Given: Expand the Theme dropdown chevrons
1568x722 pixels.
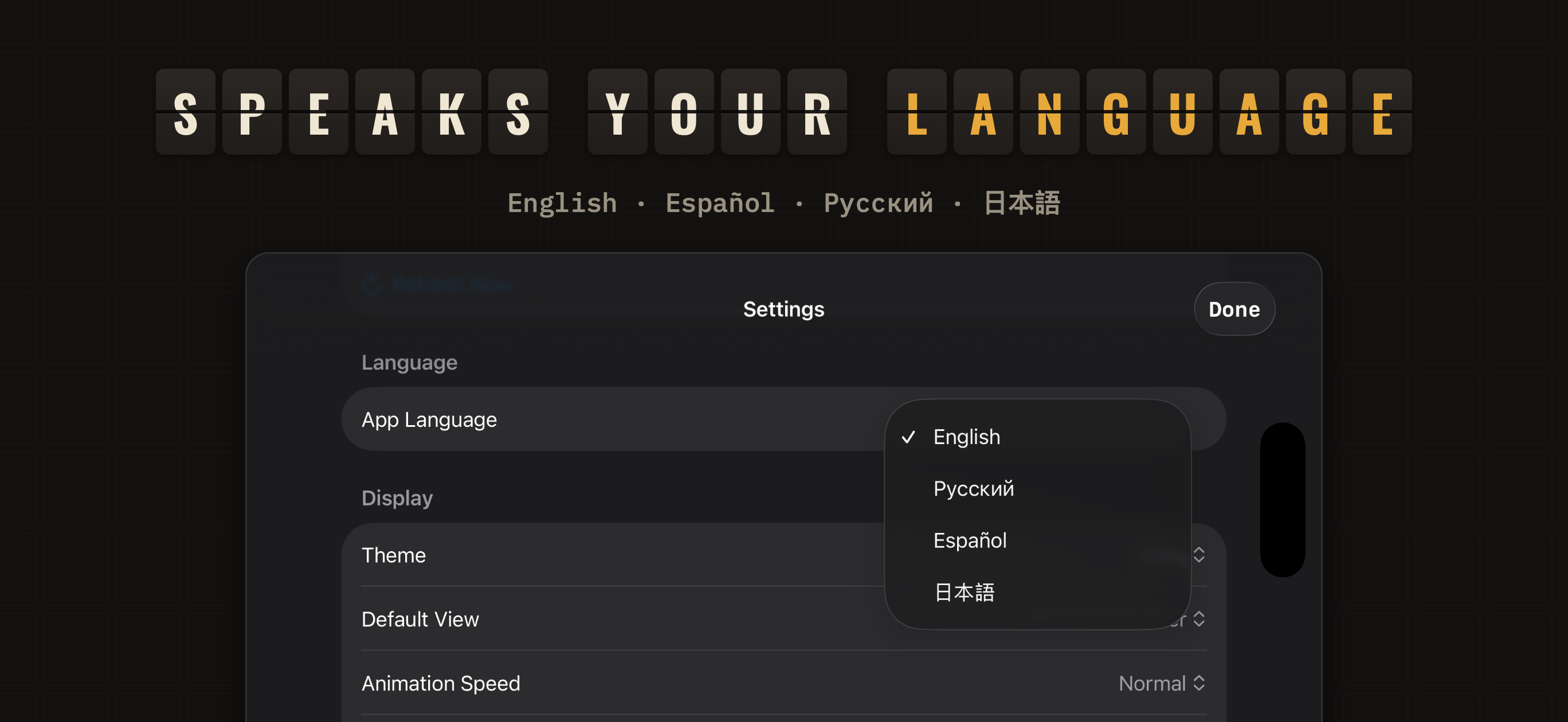Looking at the screenshot, I should (1198, 555).
